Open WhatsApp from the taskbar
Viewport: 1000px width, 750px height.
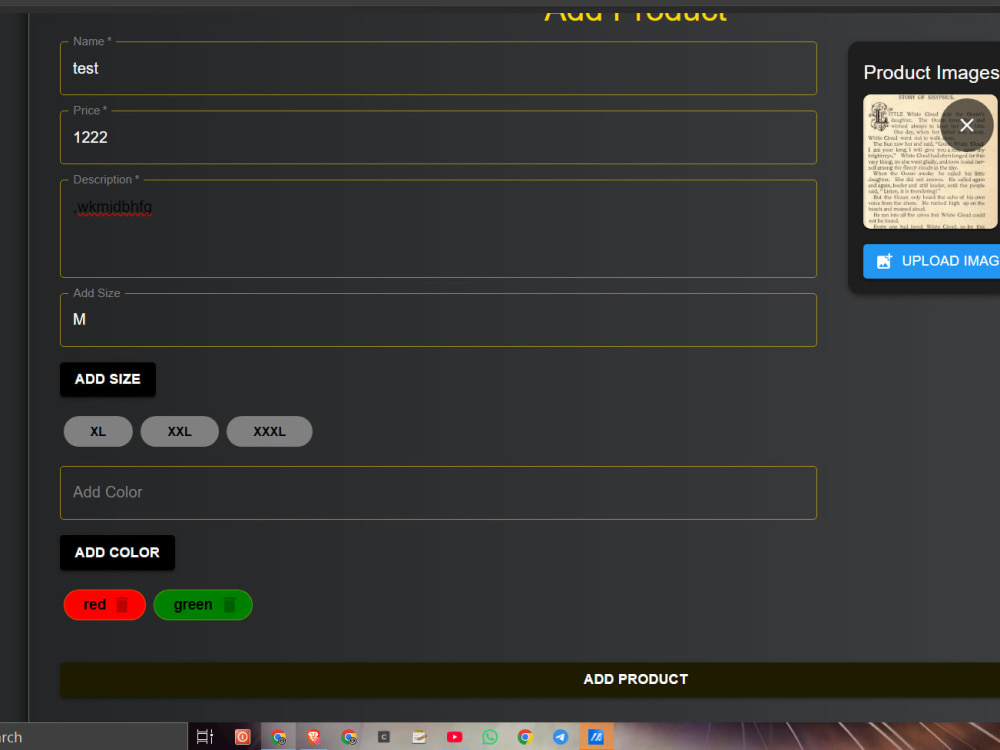[x=490, y=737]
